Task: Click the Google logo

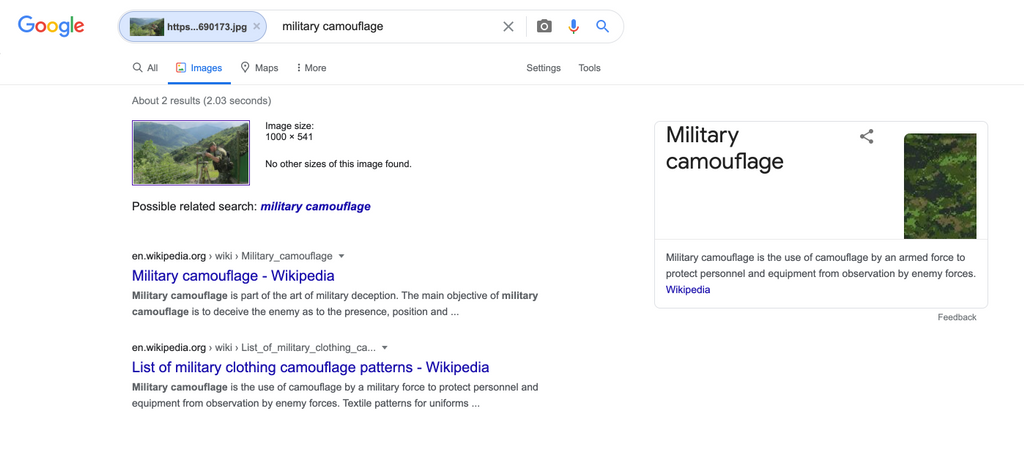Action: [x=51, y=27]
